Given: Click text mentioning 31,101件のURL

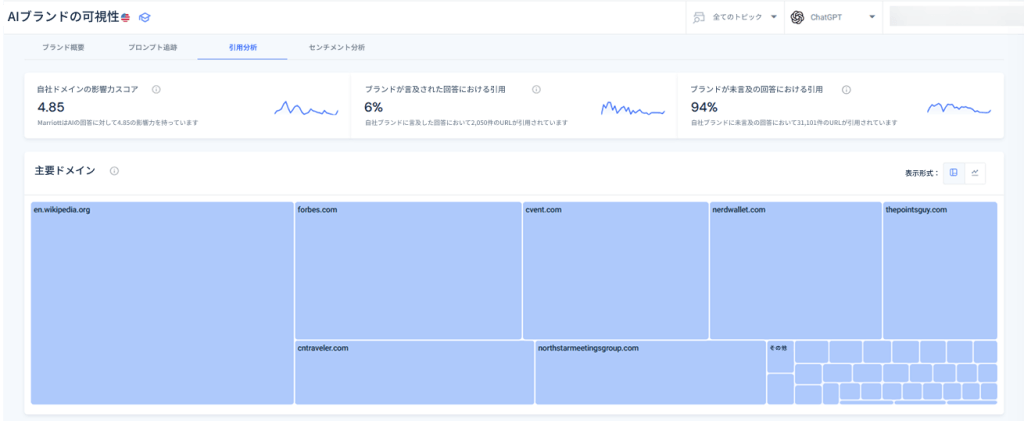Looking at the screenshot, I should coord(793,123).
